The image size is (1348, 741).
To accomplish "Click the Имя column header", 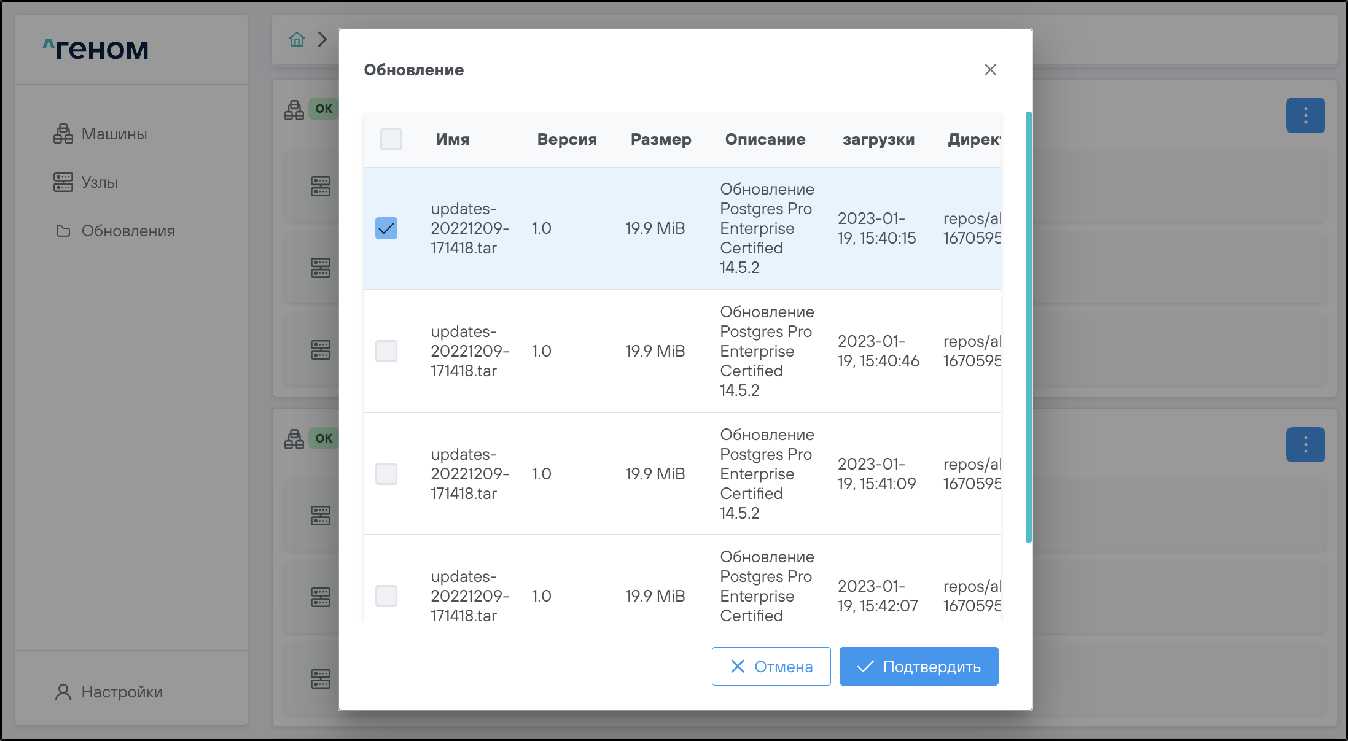I will pos(452,140).
